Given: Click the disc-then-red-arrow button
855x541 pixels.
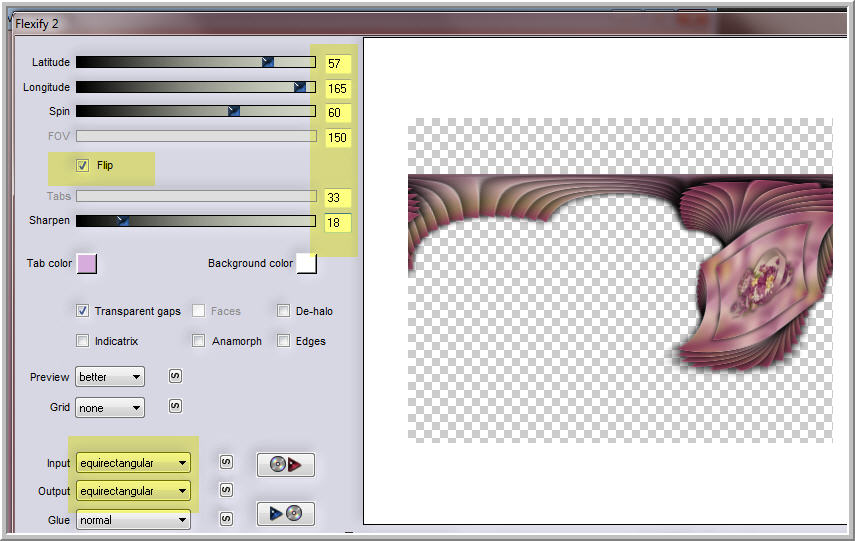Looking at the screenshot, I should (x=286, y=465).
